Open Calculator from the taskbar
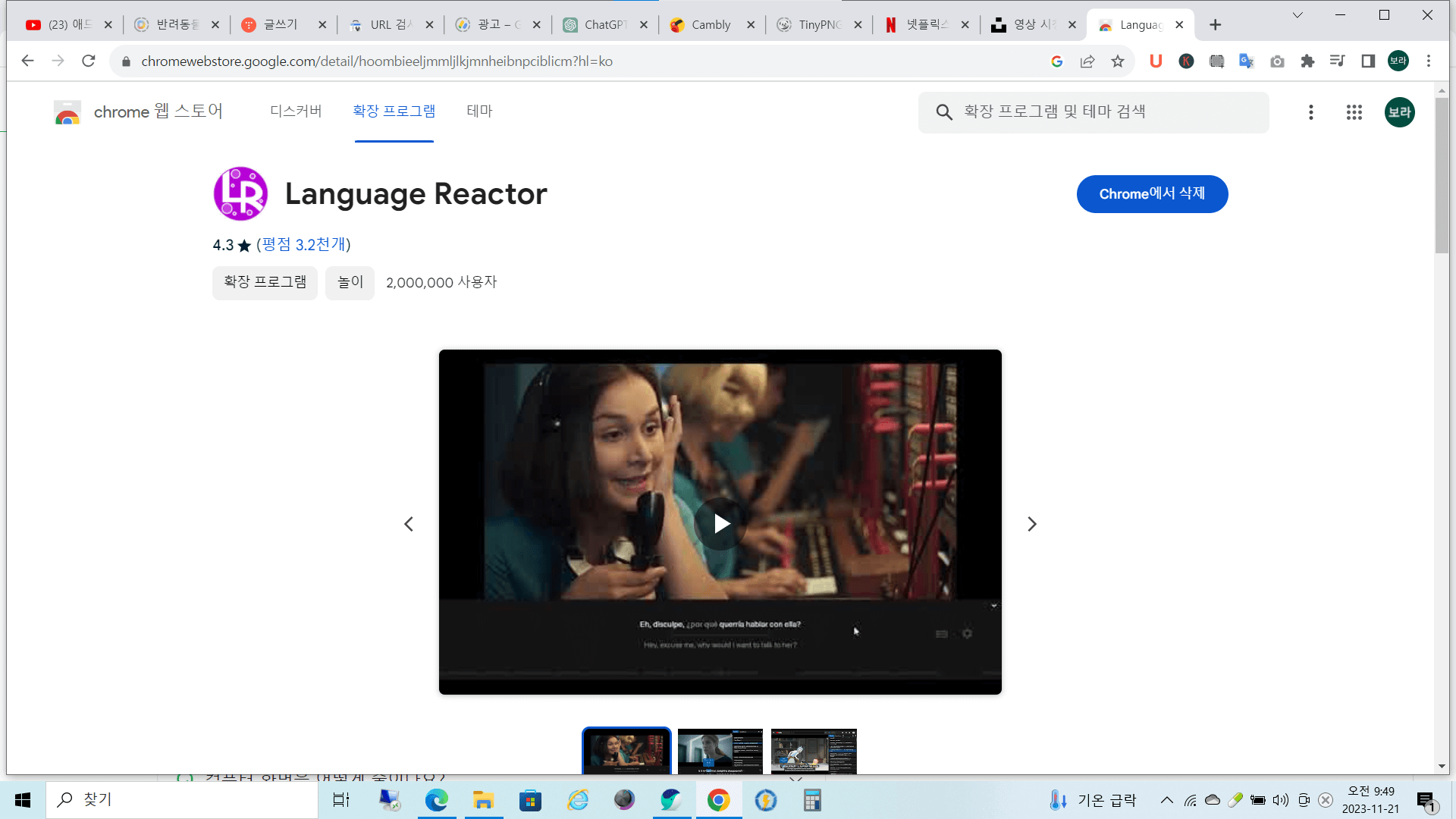Viewport: 1456px width, 819px height. coord(812,800)
